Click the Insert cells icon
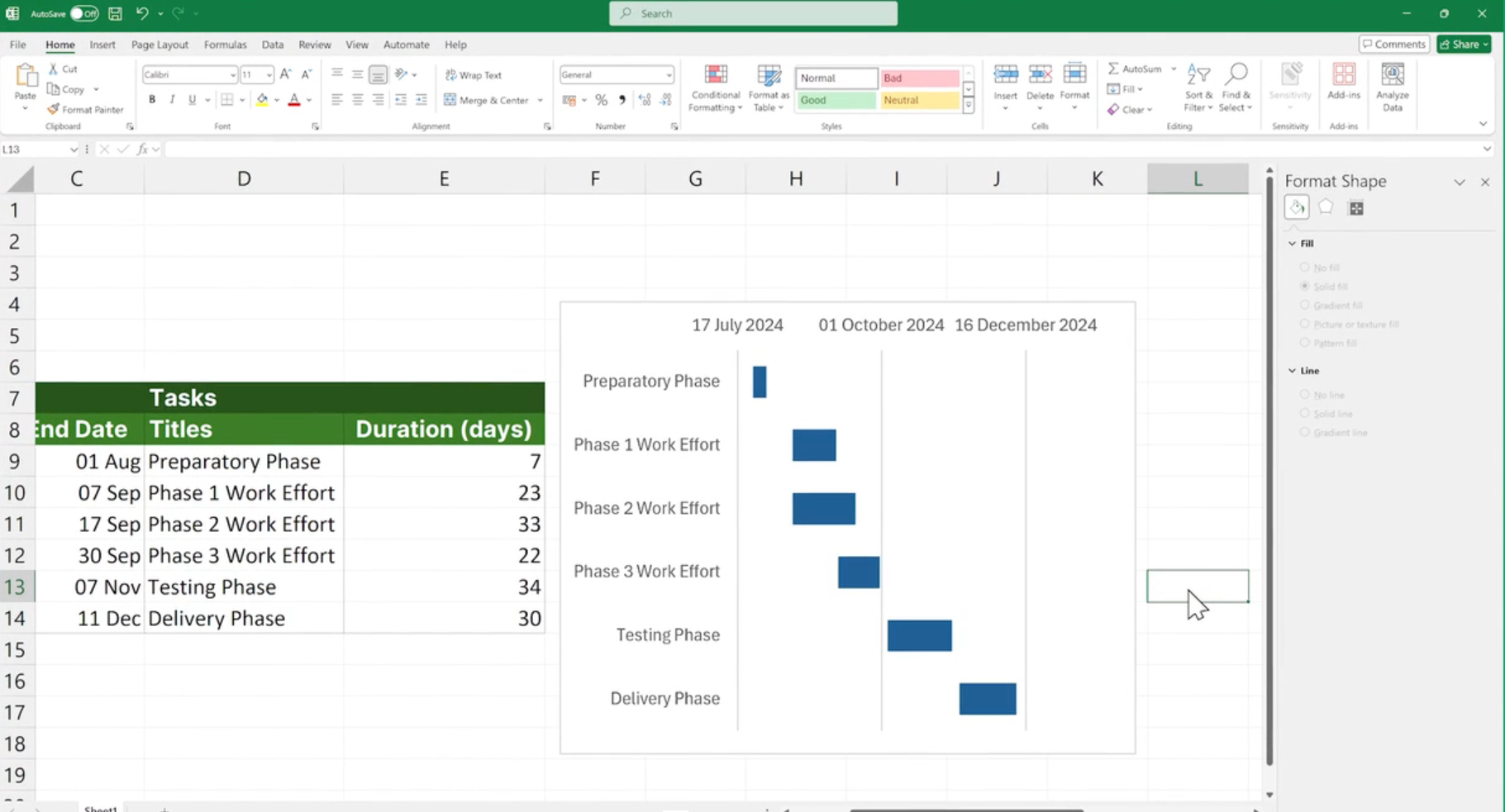The width and height of the screenshot is (1505, 812). [1006, 76]
